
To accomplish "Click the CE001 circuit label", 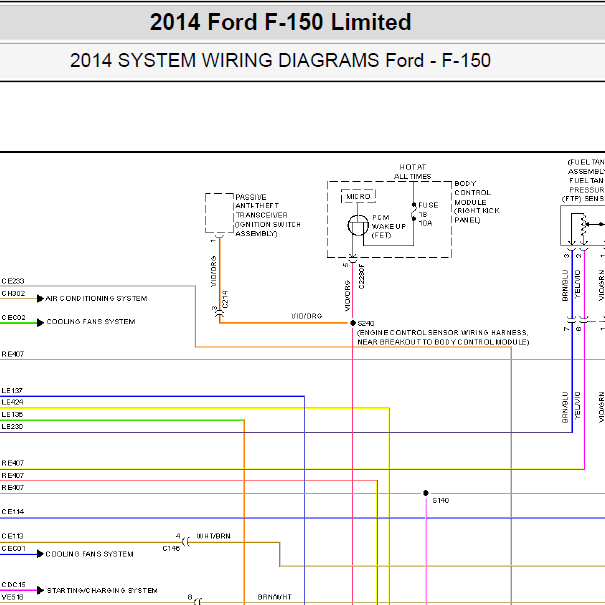I will [13, 548].
